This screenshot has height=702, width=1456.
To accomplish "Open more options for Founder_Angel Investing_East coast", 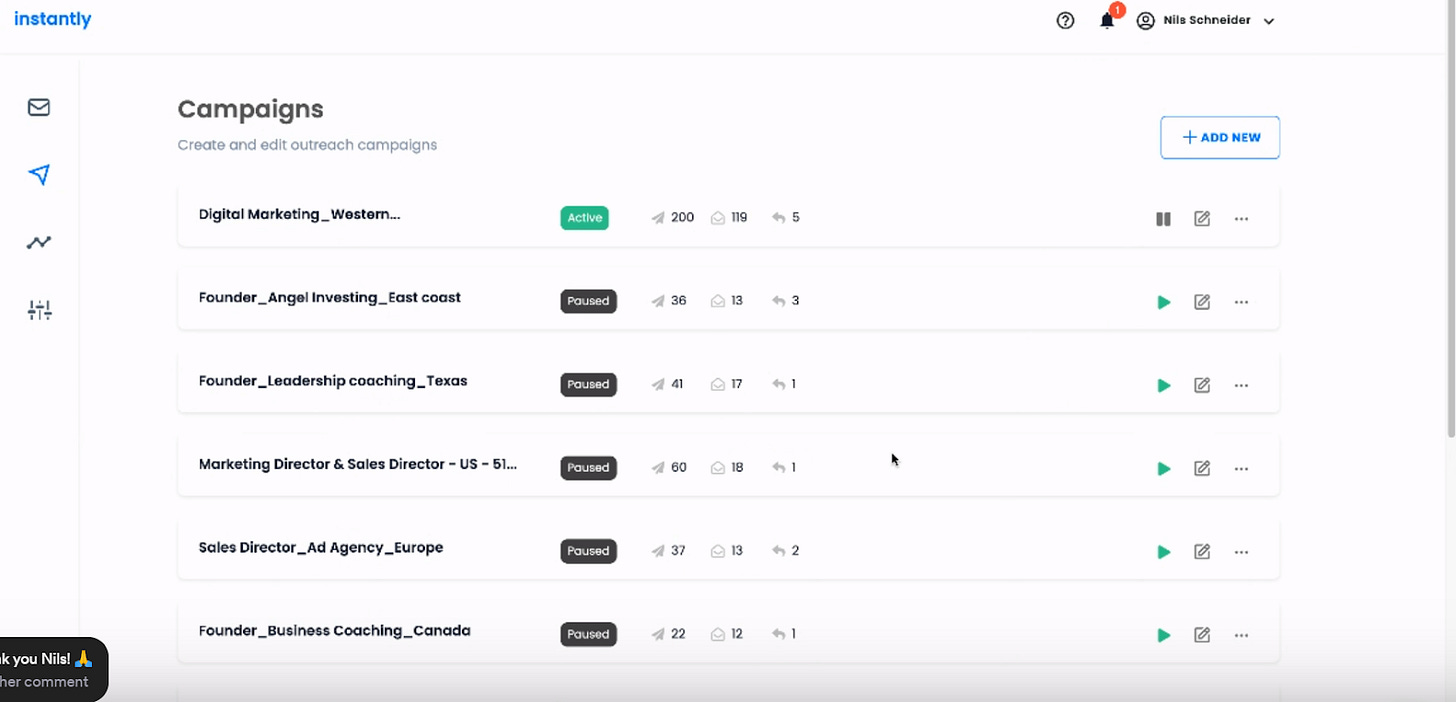I will click(x=1241, y=302).
